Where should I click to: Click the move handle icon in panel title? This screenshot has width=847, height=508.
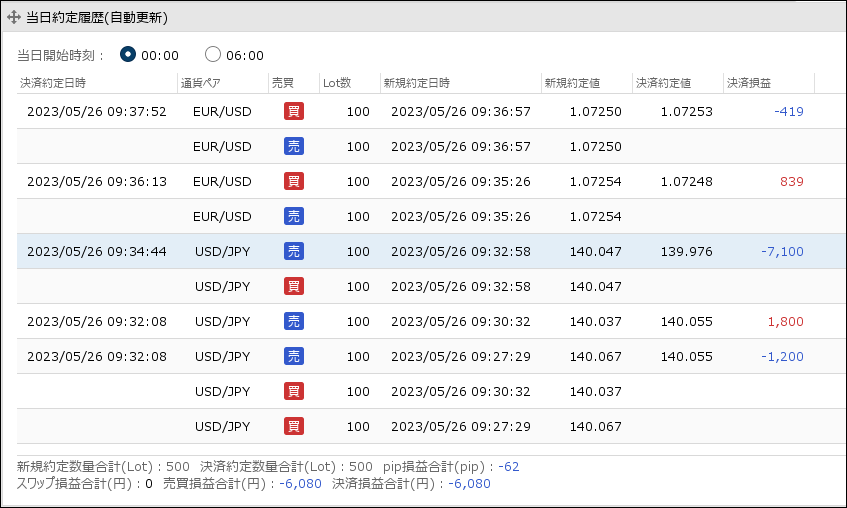14,18
